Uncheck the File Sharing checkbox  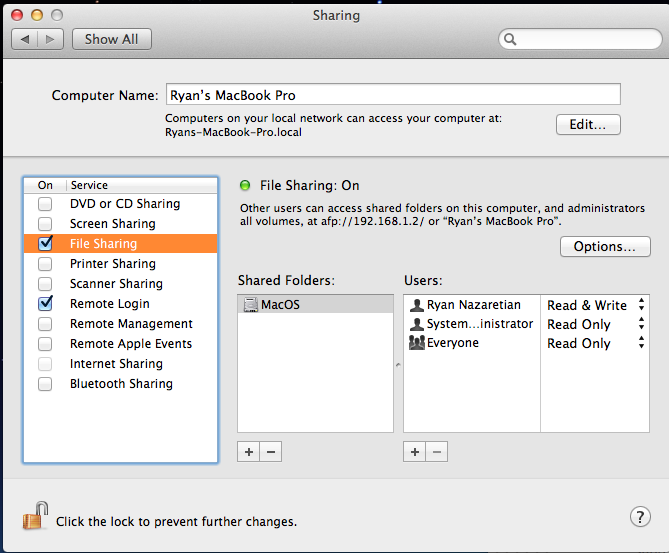coord(45,243)
